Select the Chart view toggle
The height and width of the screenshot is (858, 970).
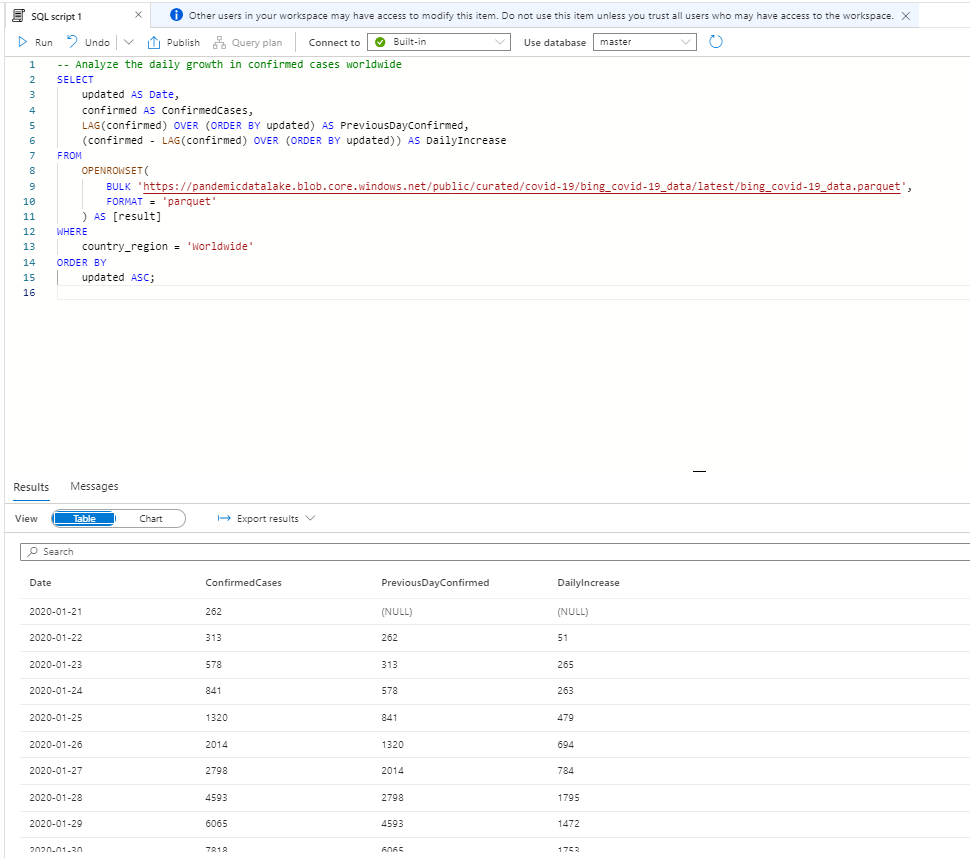tap(150, 518)
